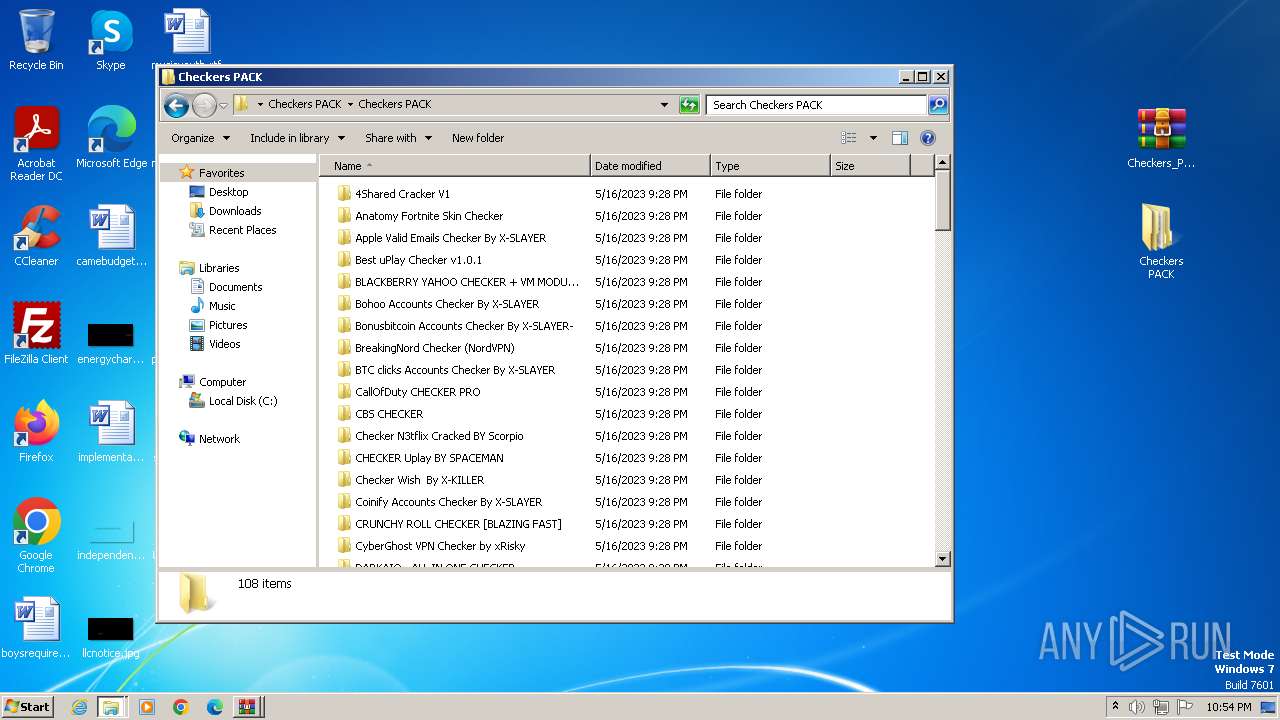The image size is (1280, 720).
Task: Open the Recycle Bin desktop icon
Action: (36, 40)
